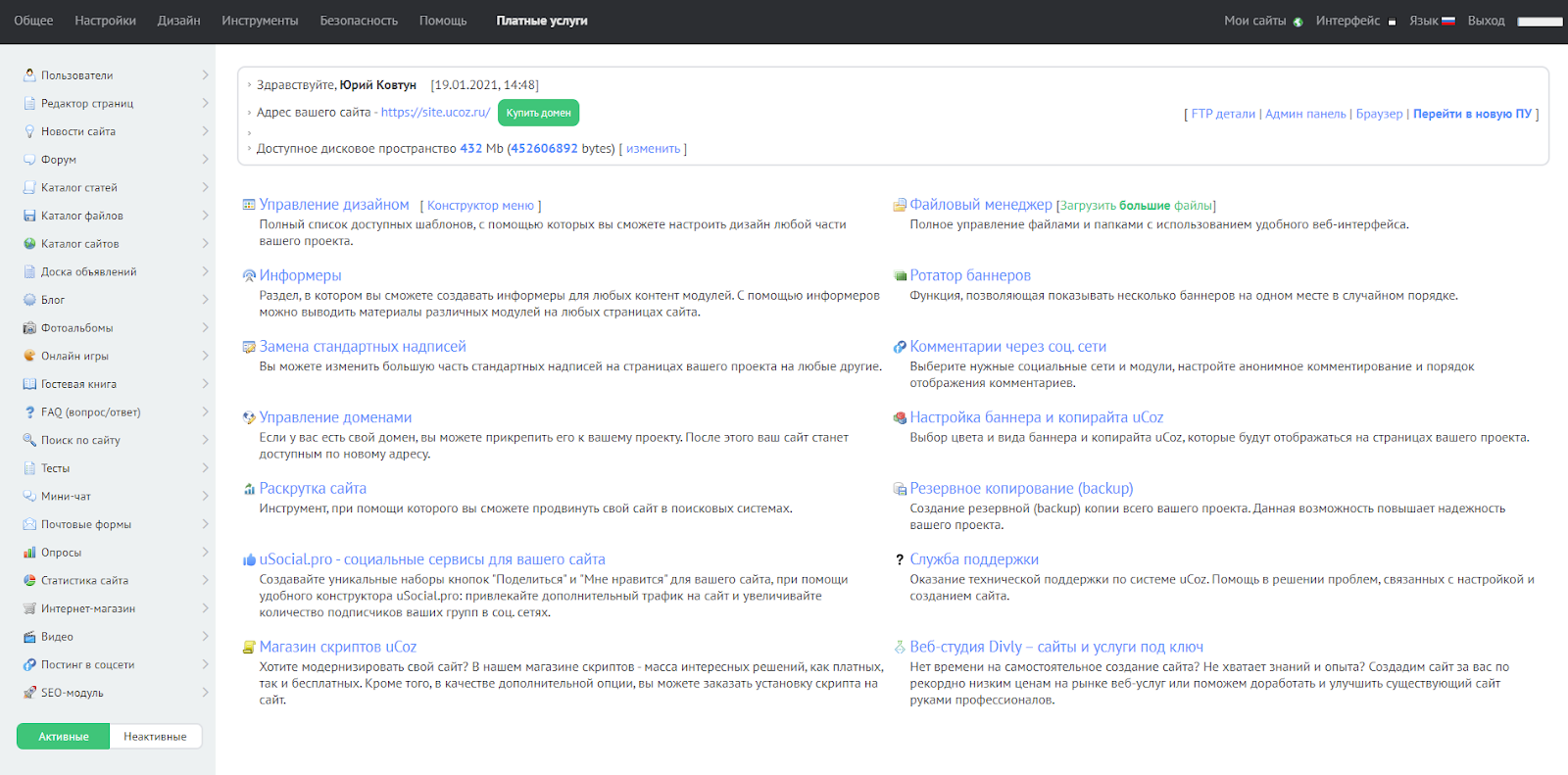Click the Мои сайты globe icon
This screenshot has height=775, width=1568.
pos(1298,22)
